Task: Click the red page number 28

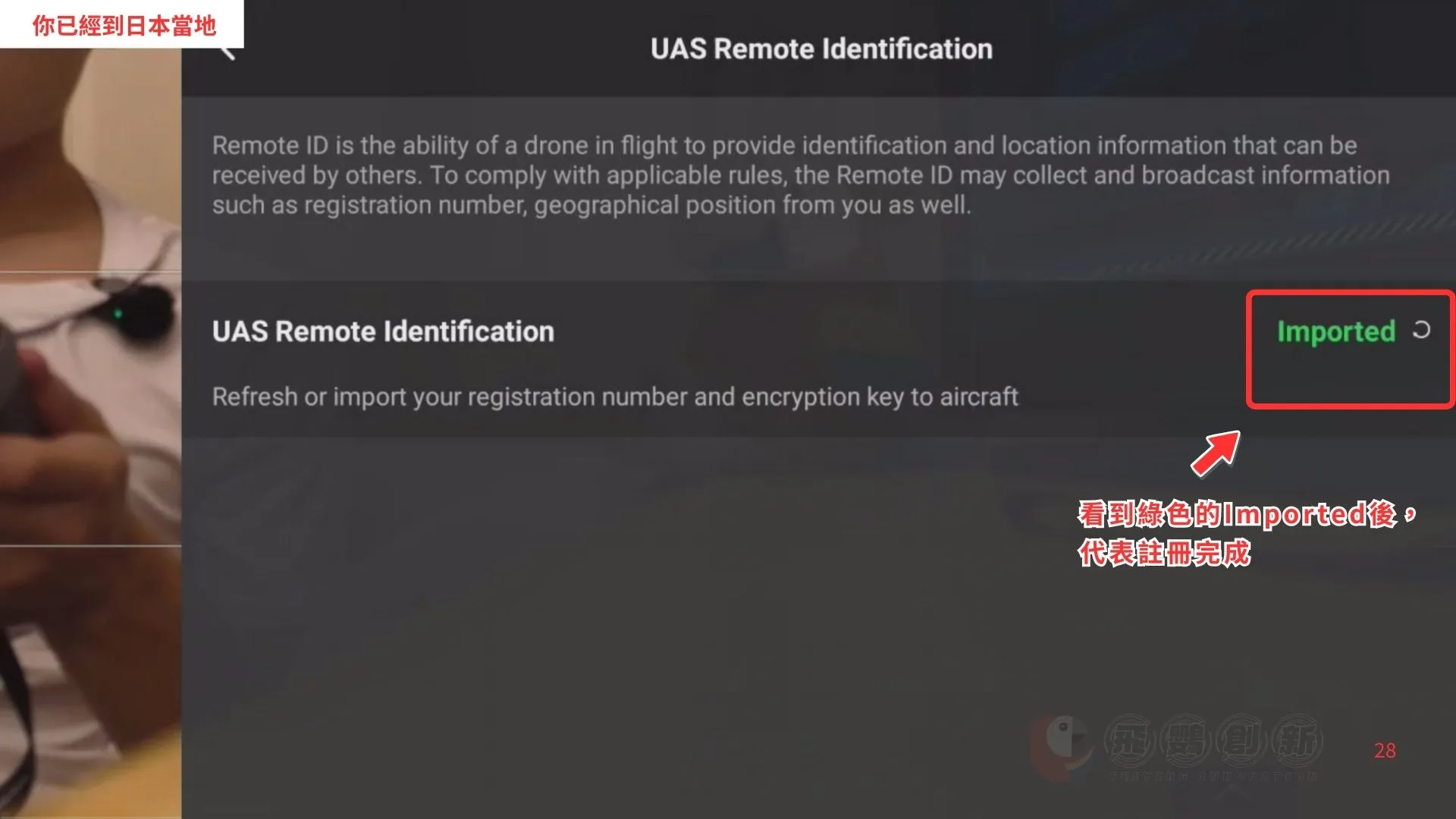Action: (x=1385, y=751)
